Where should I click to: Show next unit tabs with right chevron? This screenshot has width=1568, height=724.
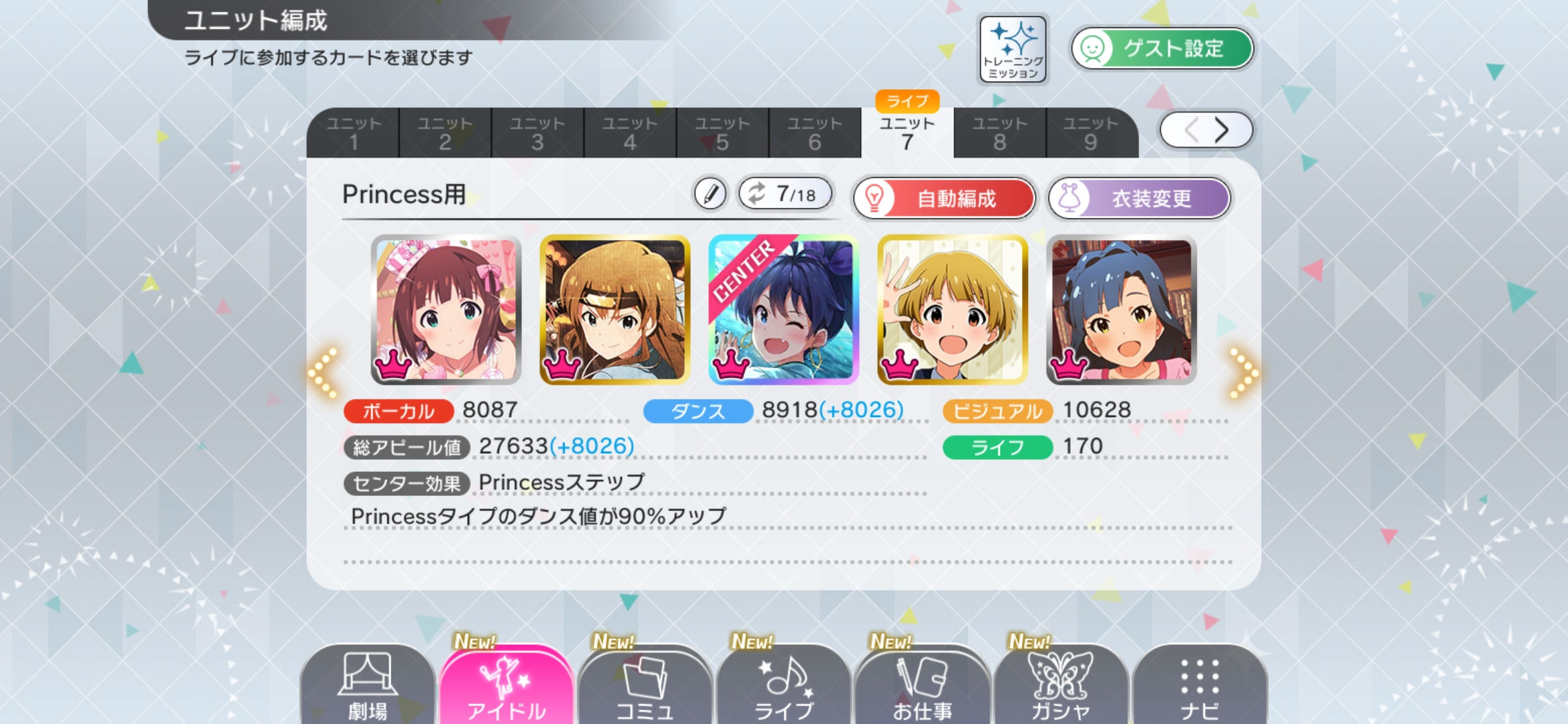click(1222, 130)
